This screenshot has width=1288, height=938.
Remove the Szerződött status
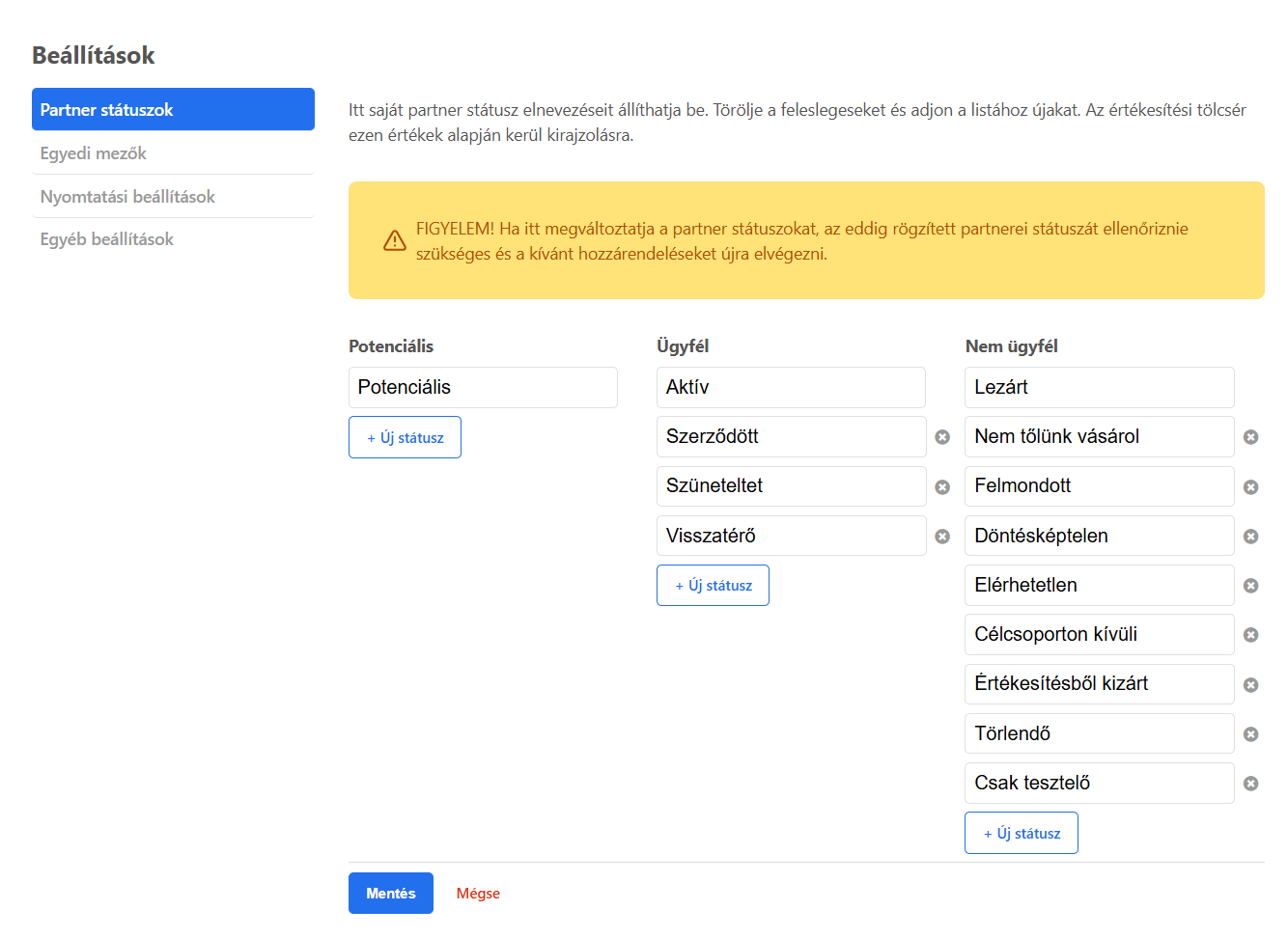pyautogui.click(x=942, y=436)
